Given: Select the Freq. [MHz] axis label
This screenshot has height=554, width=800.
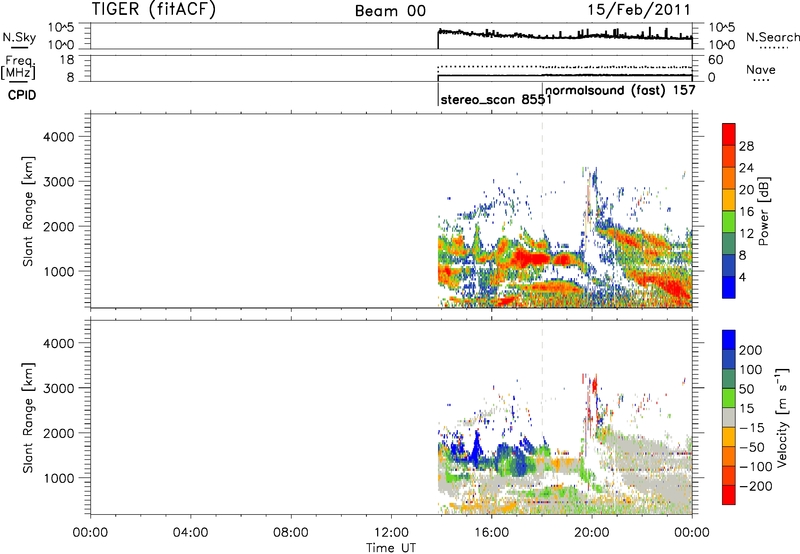Looking at the screenshot, I should click(19, 67).
